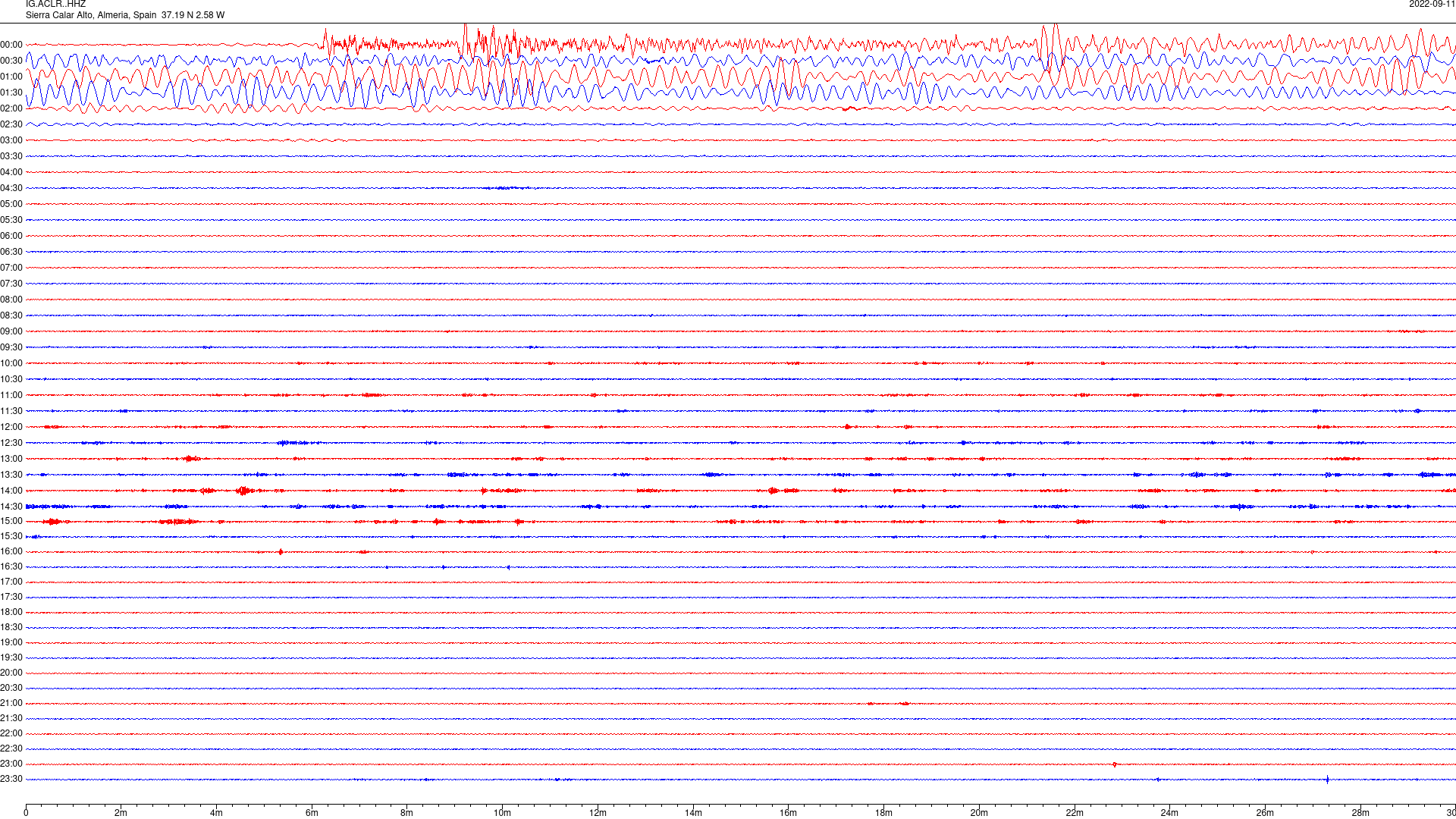Select the 13:00 trace time label
The image size is (1456, 819).
tap(11, 459)
